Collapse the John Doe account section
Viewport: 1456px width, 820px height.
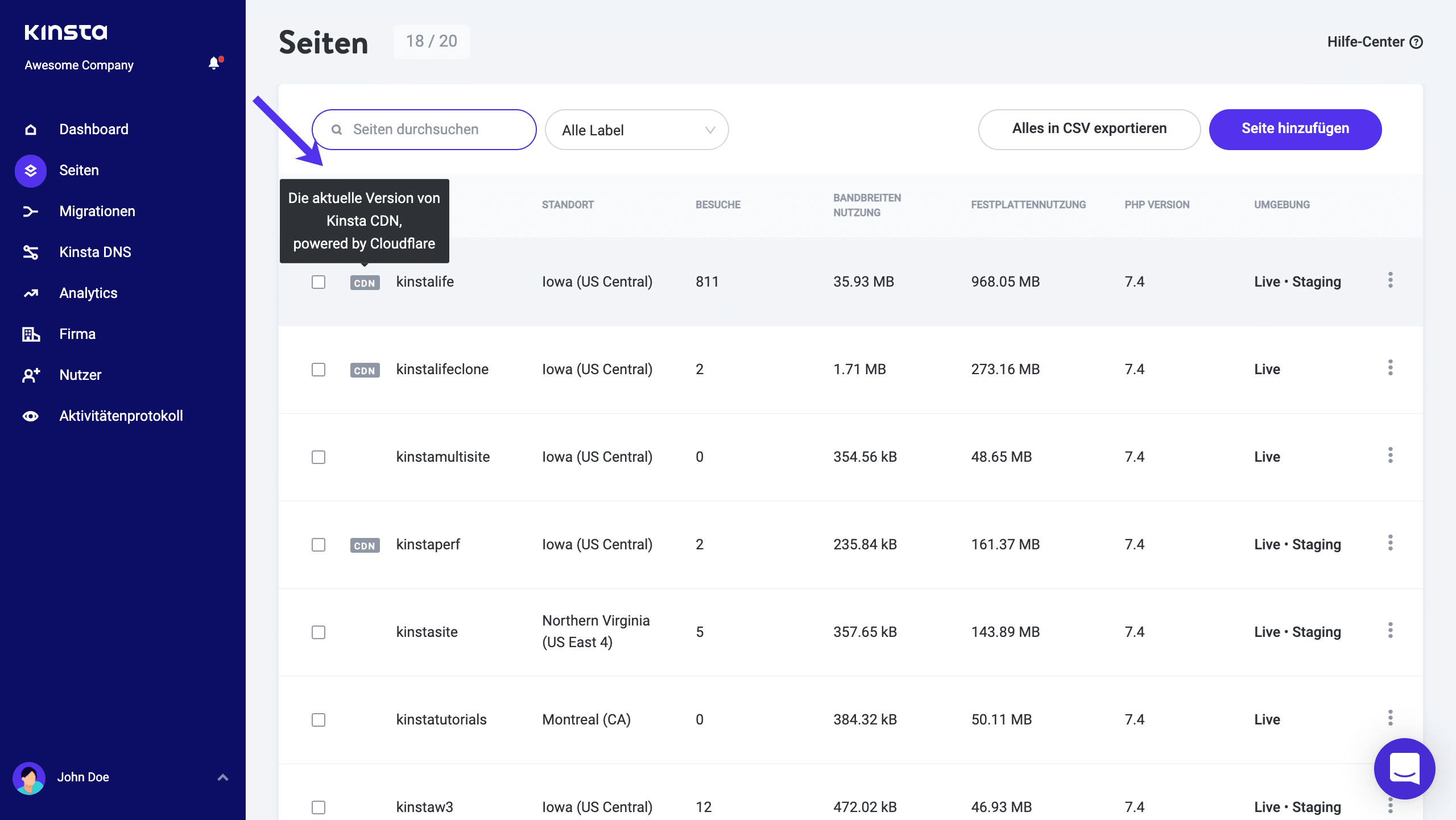[222, 777]
